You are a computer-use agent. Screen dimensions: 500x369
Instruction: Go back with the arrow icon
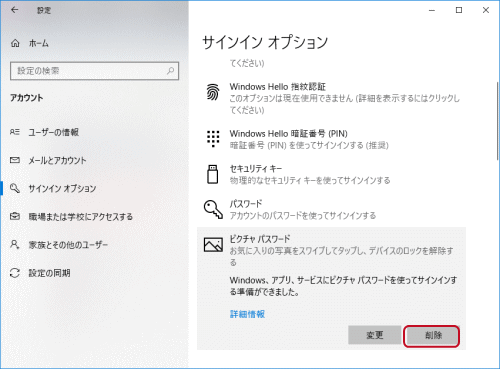[x=14, y=10]
